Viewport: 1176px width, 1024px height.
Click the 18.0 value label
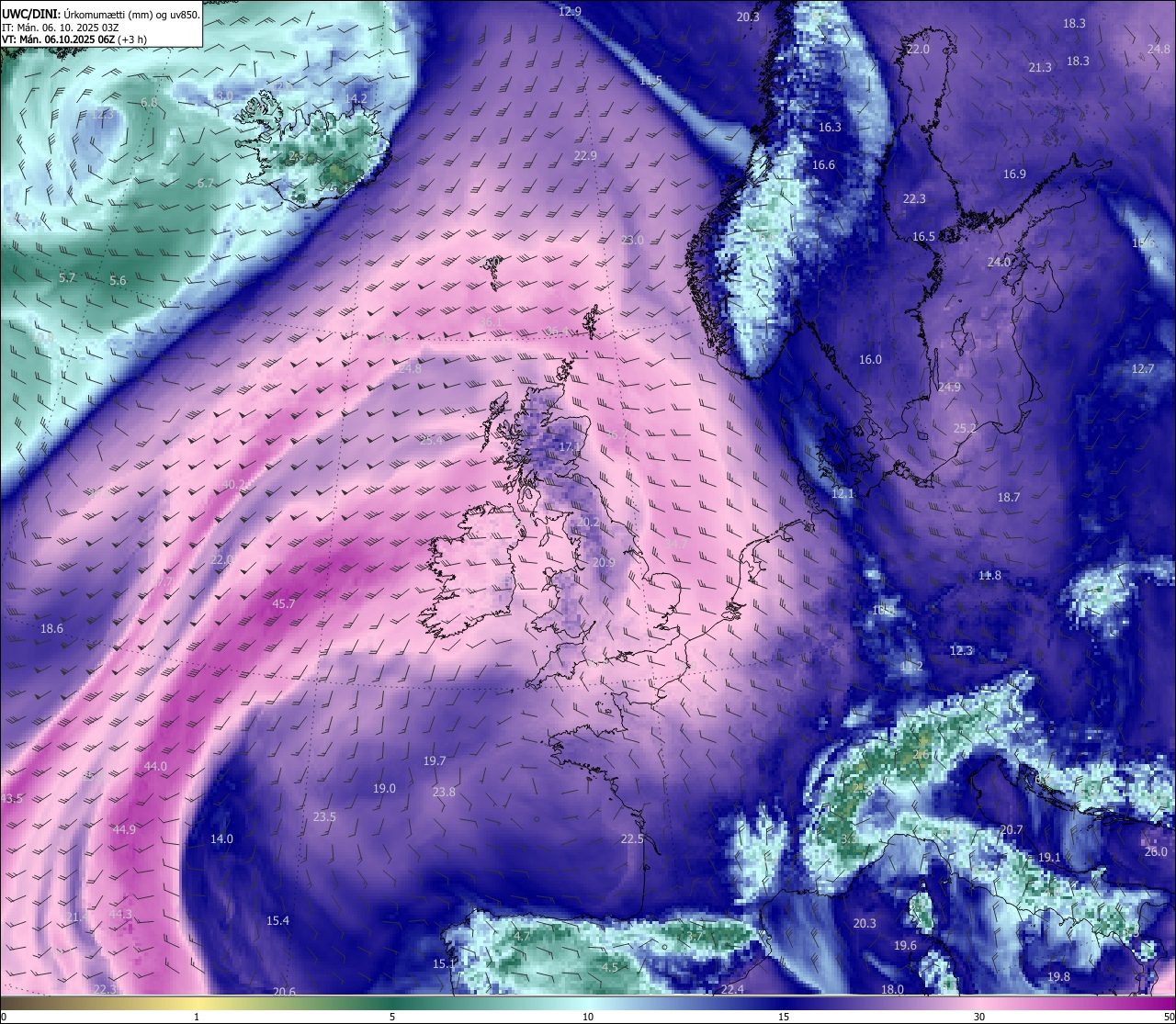tap(892, 990)
